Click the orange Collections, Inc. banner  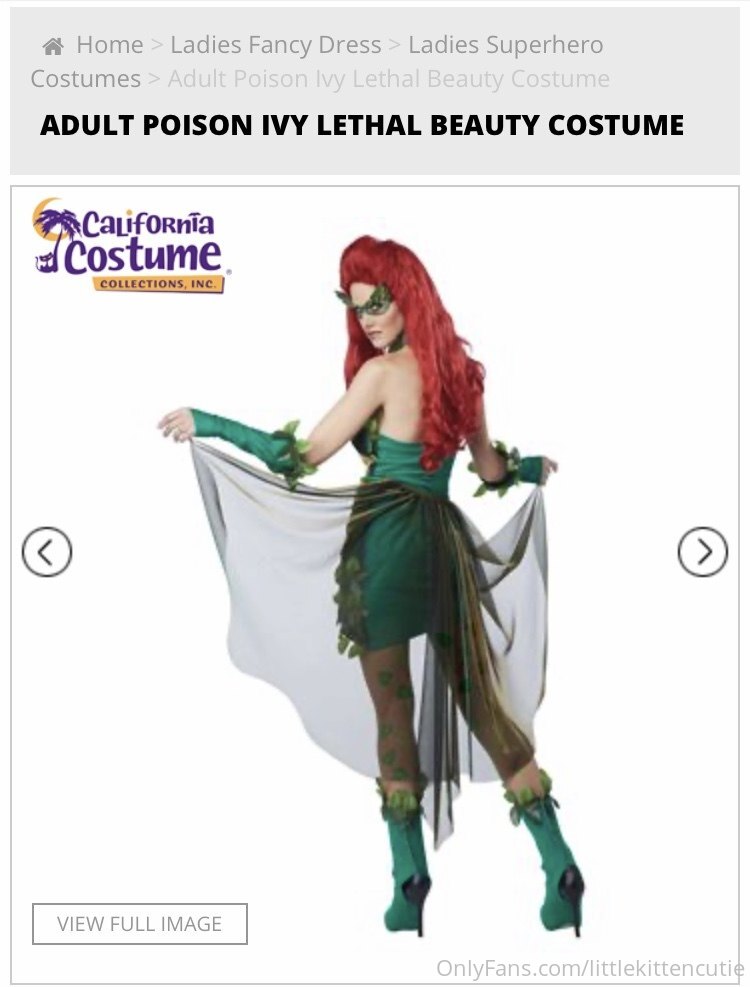(x=159, y=284)
